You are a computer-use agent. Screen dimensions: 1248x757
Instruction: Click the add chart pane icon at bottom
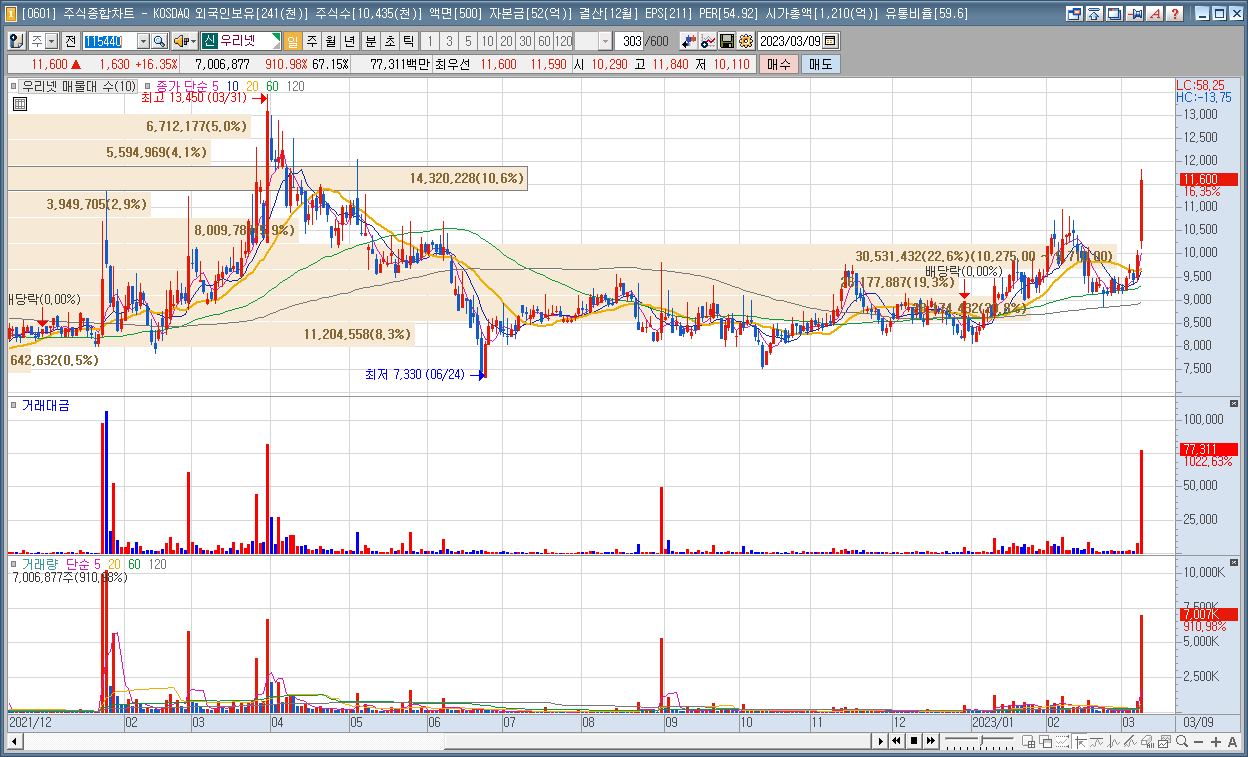coord(1028,741)
